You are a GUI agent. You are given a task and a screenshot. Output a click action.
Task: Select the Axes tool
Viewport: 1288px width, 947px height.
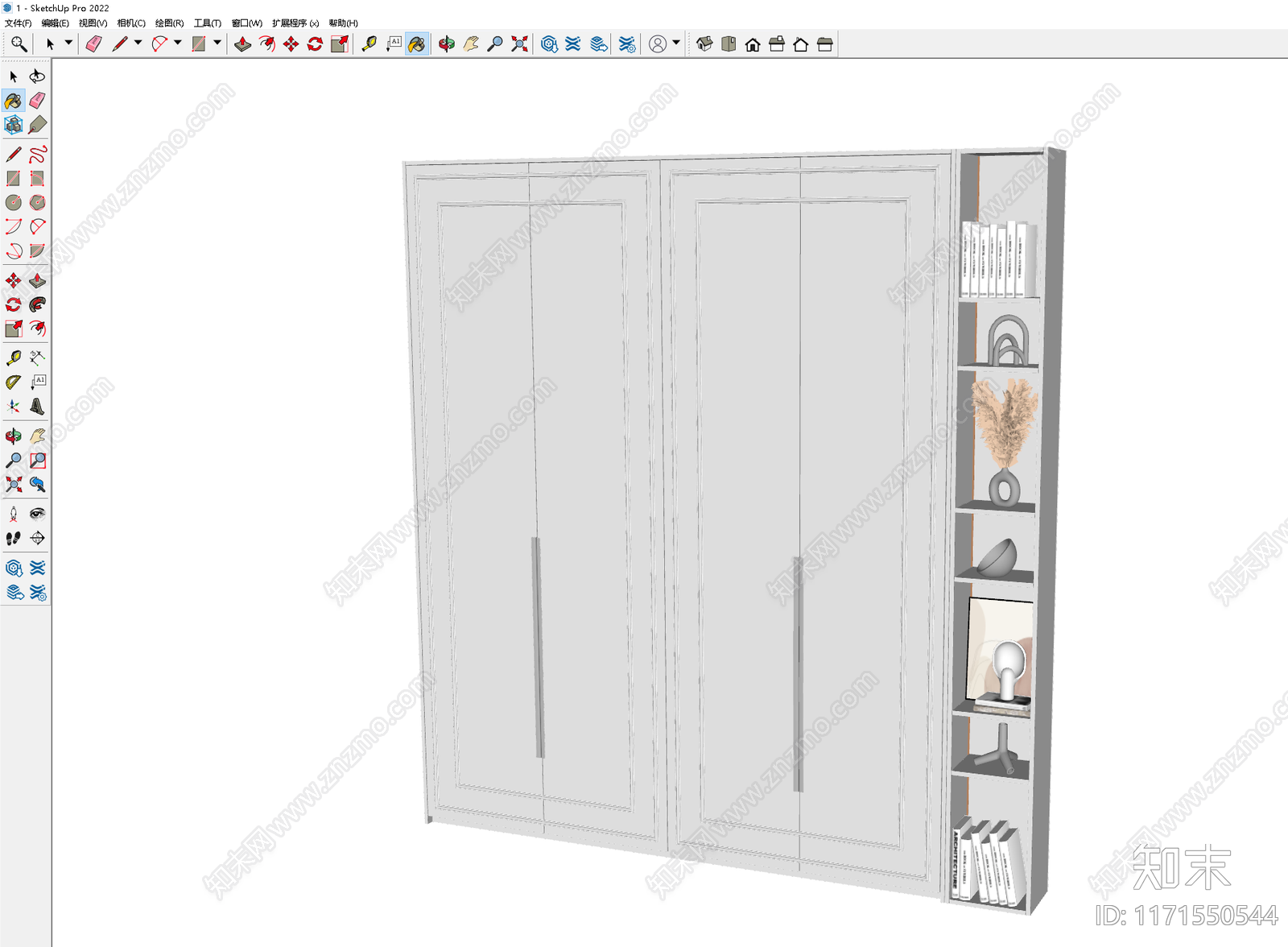pos(14,407)
